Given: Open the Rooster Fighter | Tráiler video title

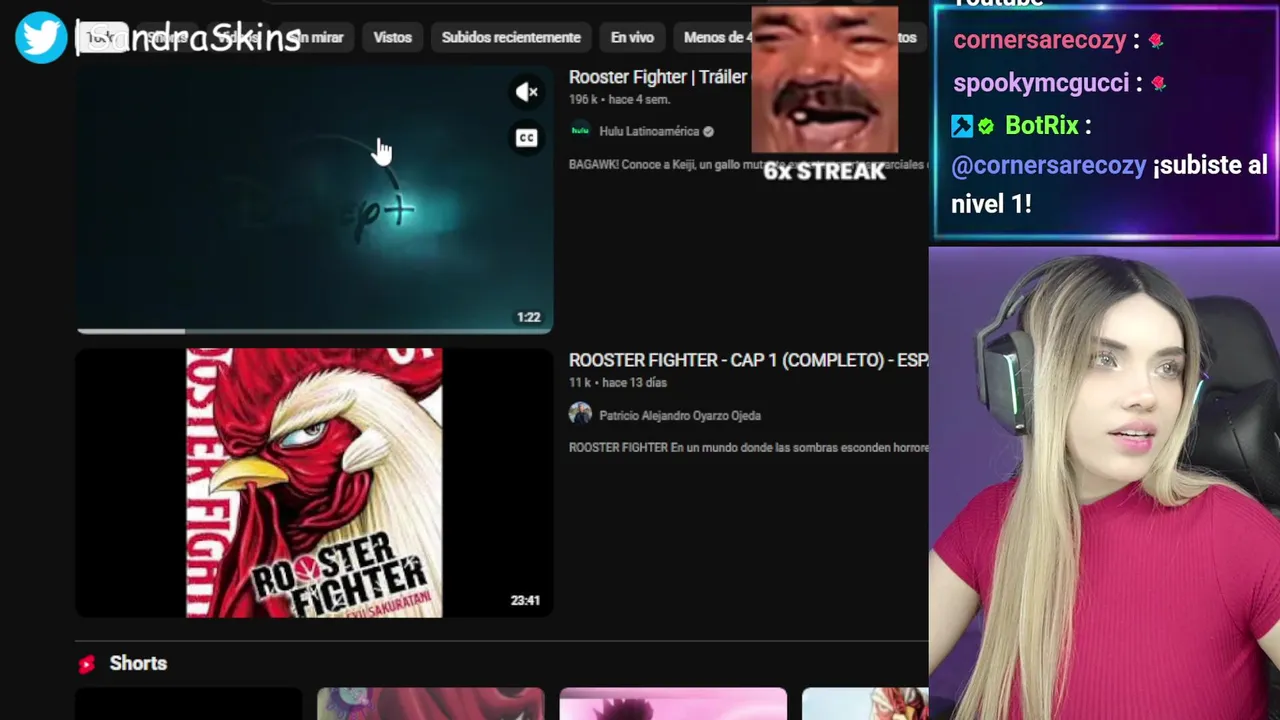Looking at the screenshot, I should 658,77.
